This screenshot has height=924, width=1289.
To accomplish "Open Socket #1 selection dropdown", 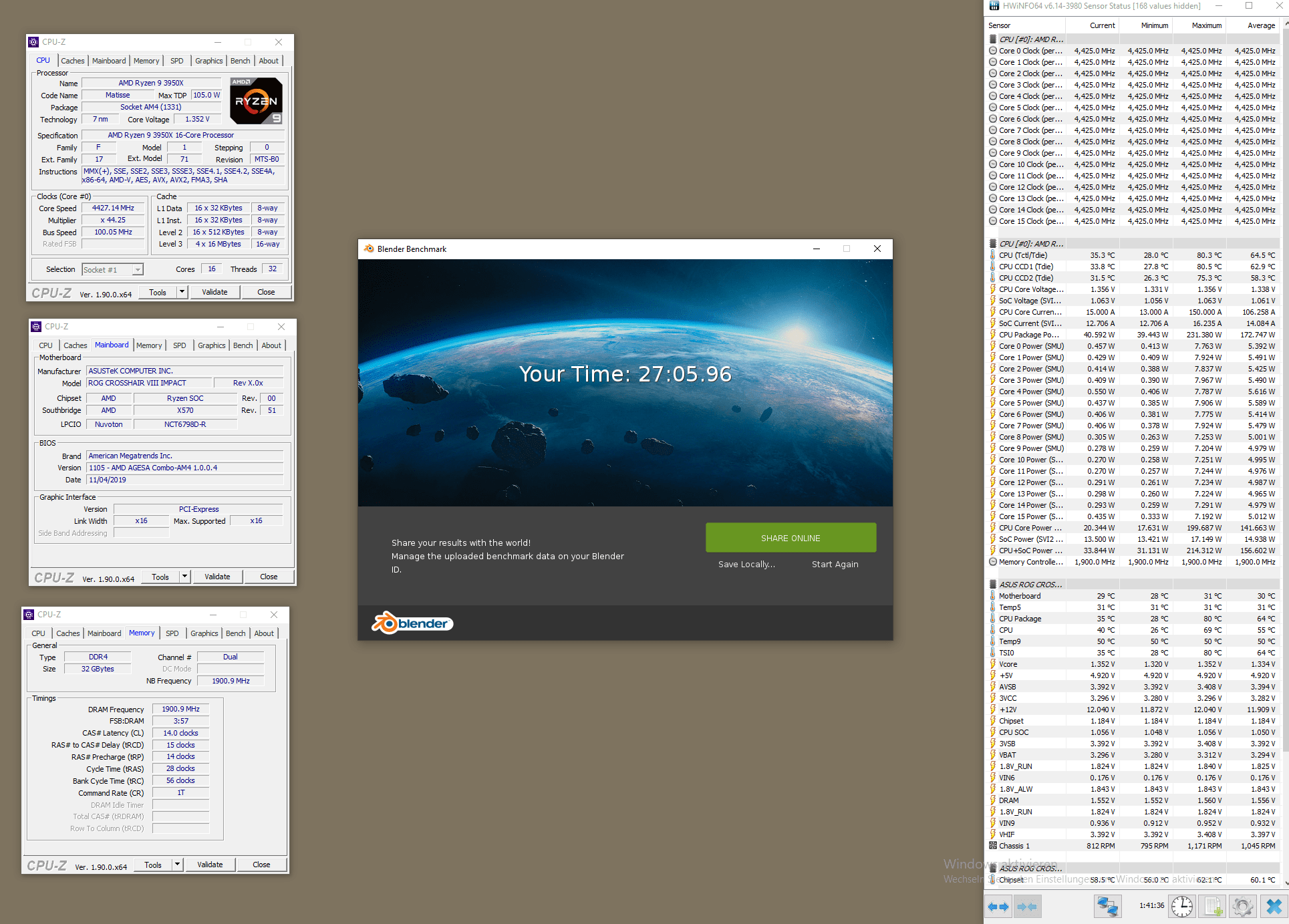I will 138,270.
